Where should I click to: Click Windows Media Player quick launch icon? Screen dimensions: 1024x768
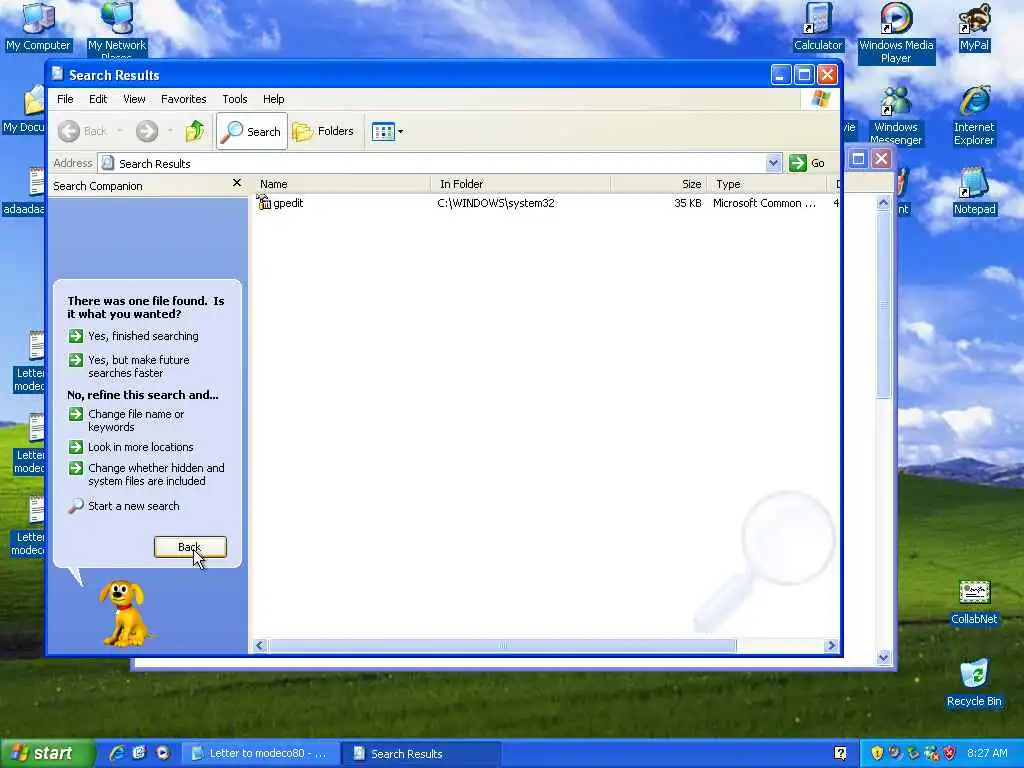coord(162,753)
